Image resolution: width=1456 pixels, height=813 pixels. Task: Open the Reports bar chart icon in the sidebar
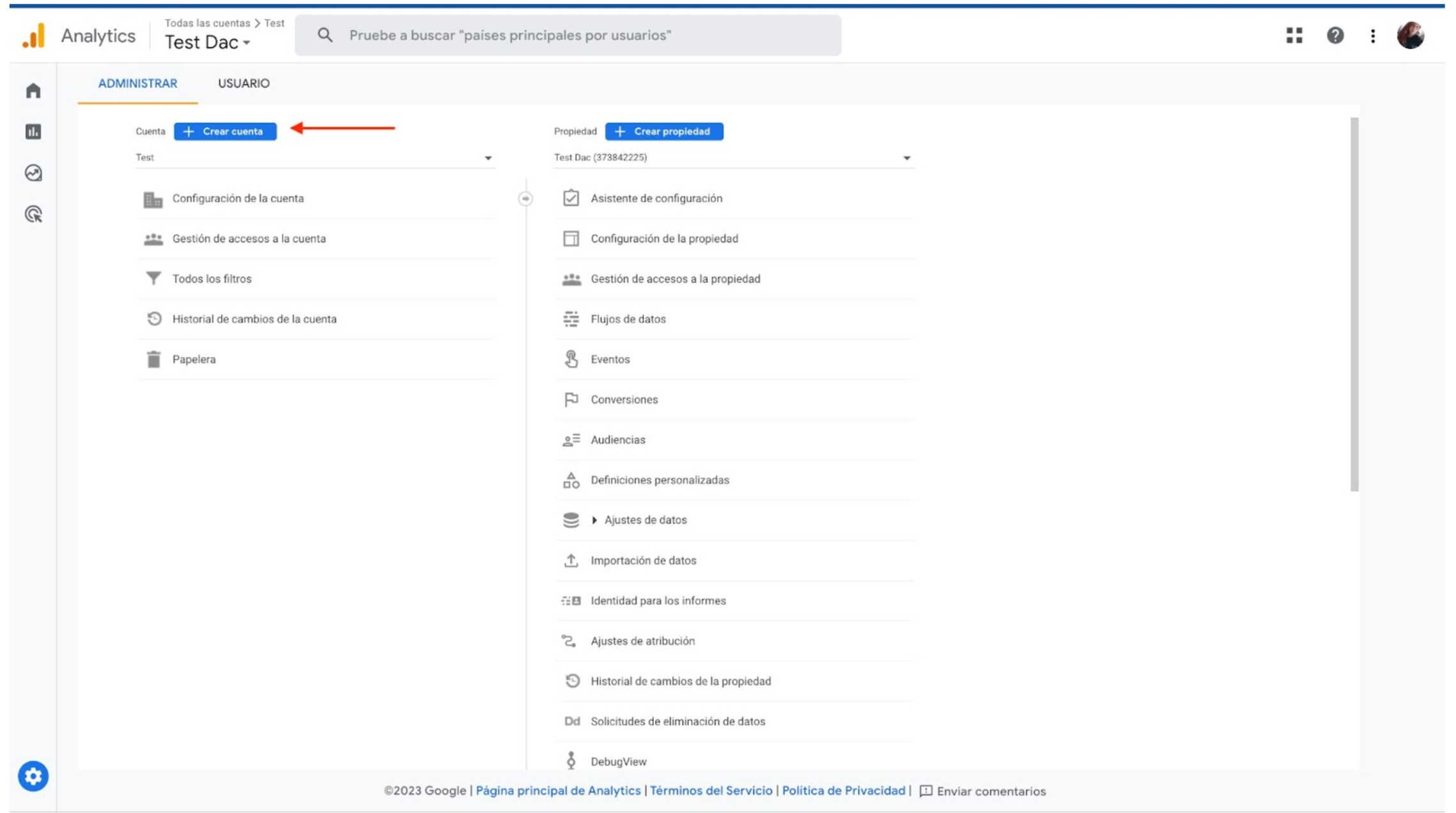pos(33,132)
